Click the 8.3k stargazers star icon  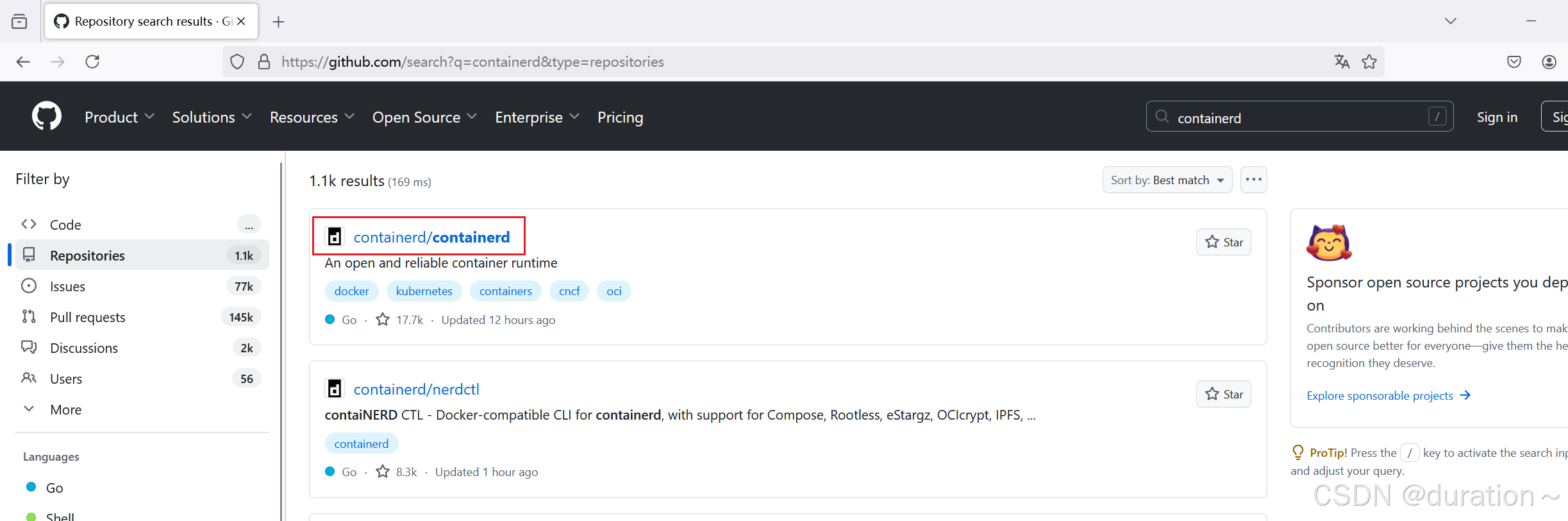click(x=383, y=472)
